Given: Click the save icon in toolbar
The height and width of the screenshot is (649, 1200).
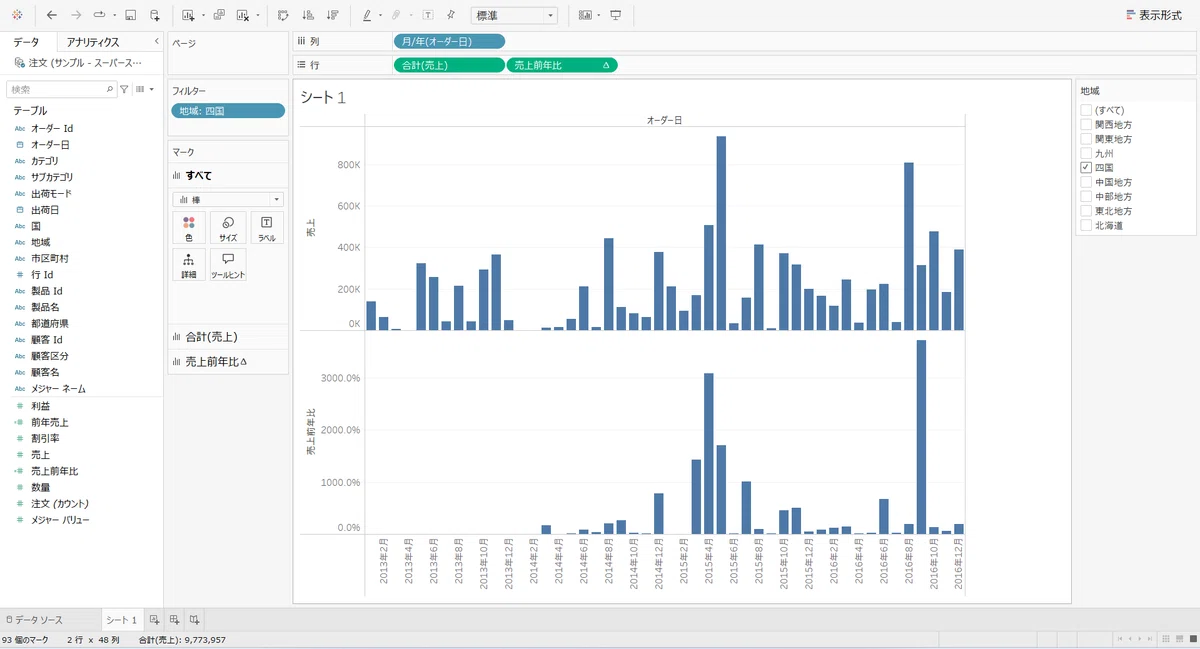Looking at the screenshot, I should [130, 15].
